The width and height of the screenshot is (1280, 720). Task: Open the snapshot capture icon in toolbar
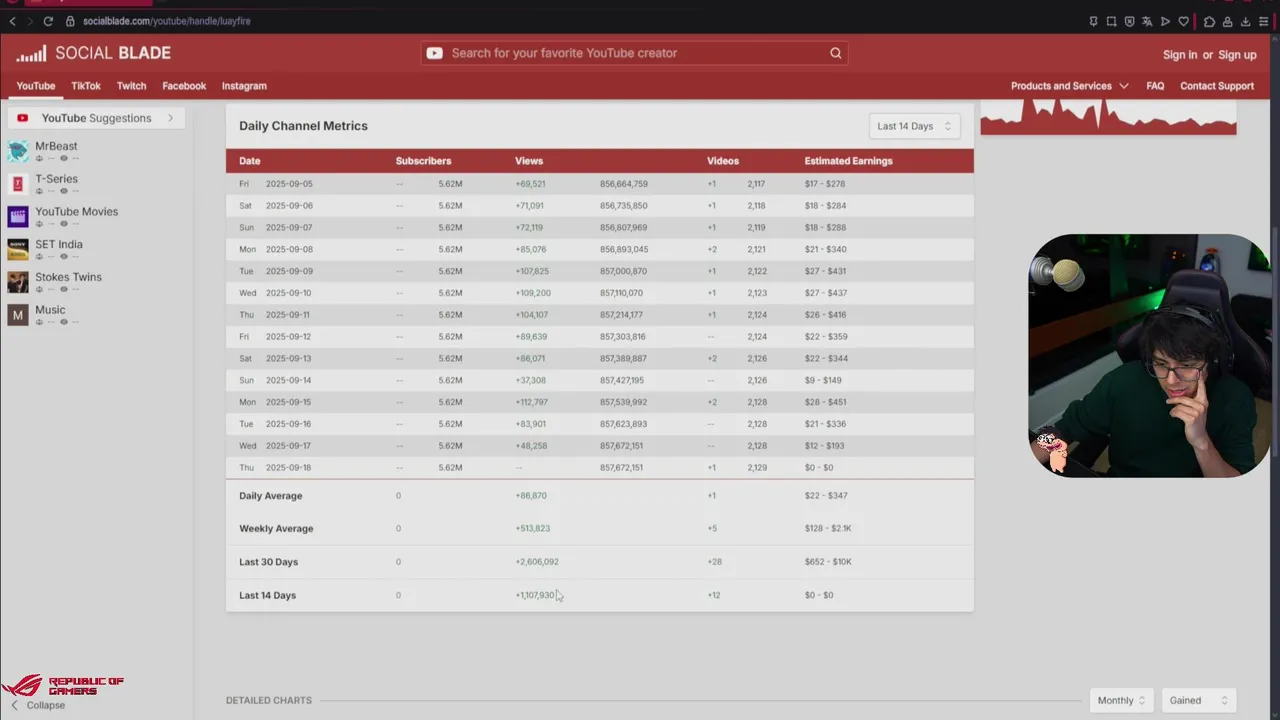coord(1111,21)
